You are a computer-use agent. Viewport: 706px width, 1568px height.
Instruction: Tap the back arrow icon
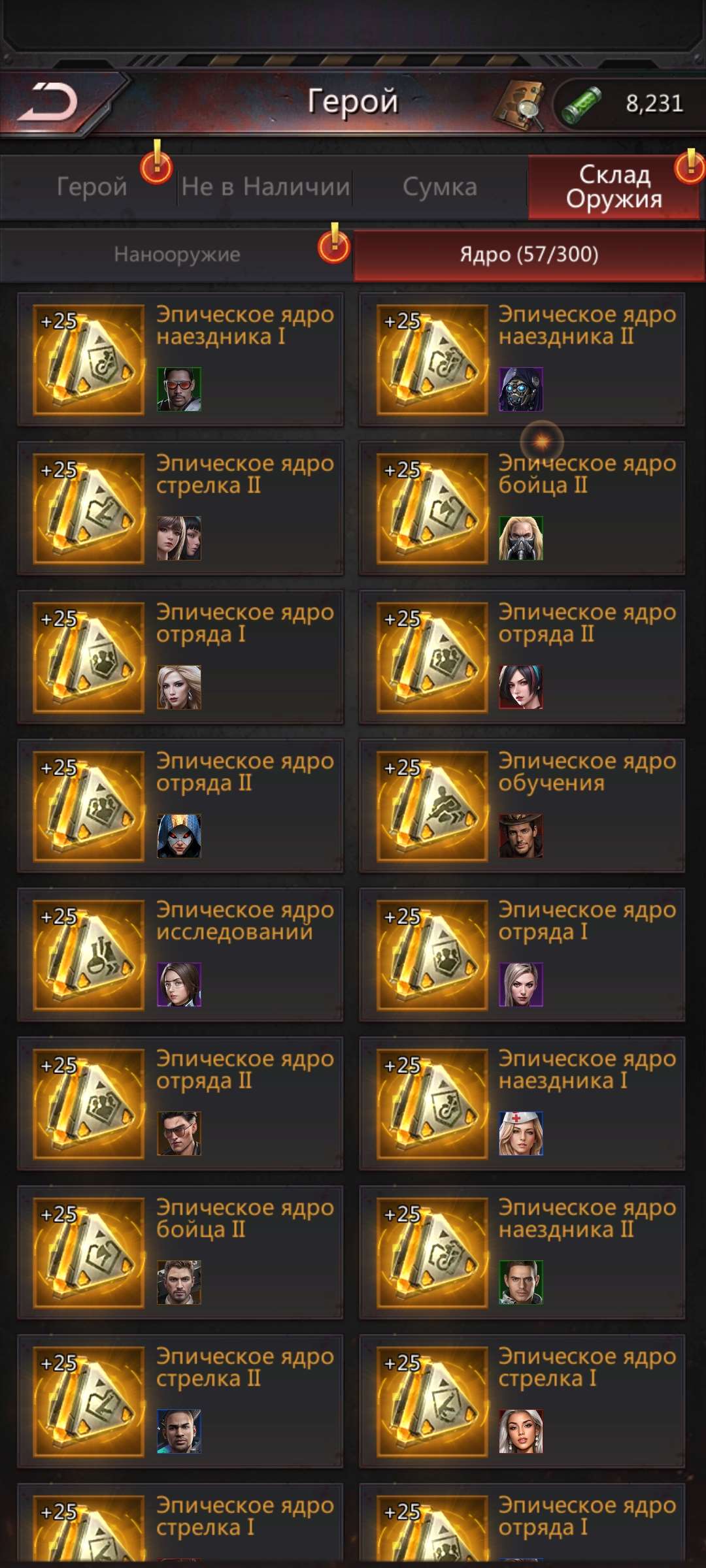click(x=48, y=103)
